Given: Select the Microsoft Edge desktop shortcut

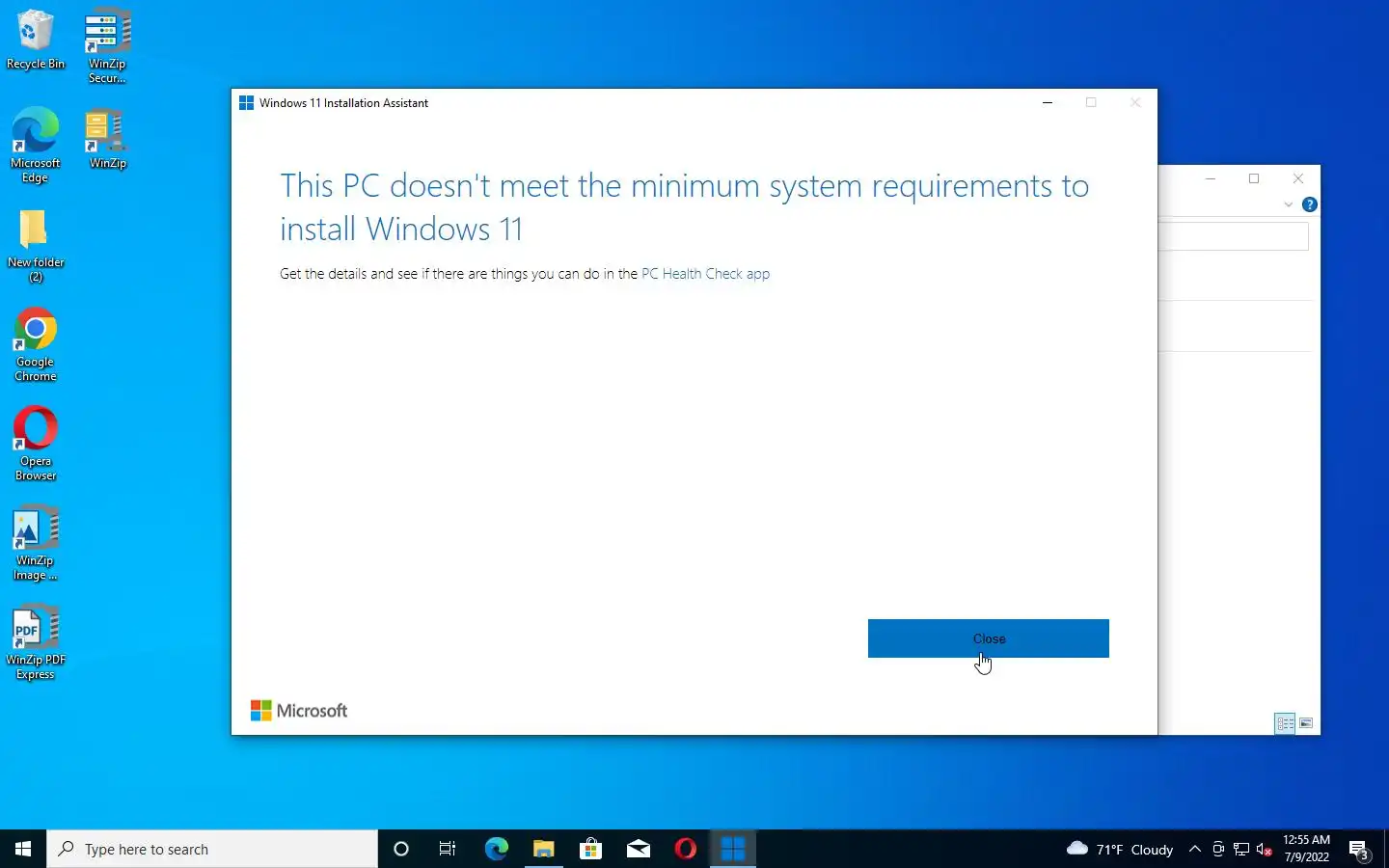Looking at the screenshot, I should [36, 145].
